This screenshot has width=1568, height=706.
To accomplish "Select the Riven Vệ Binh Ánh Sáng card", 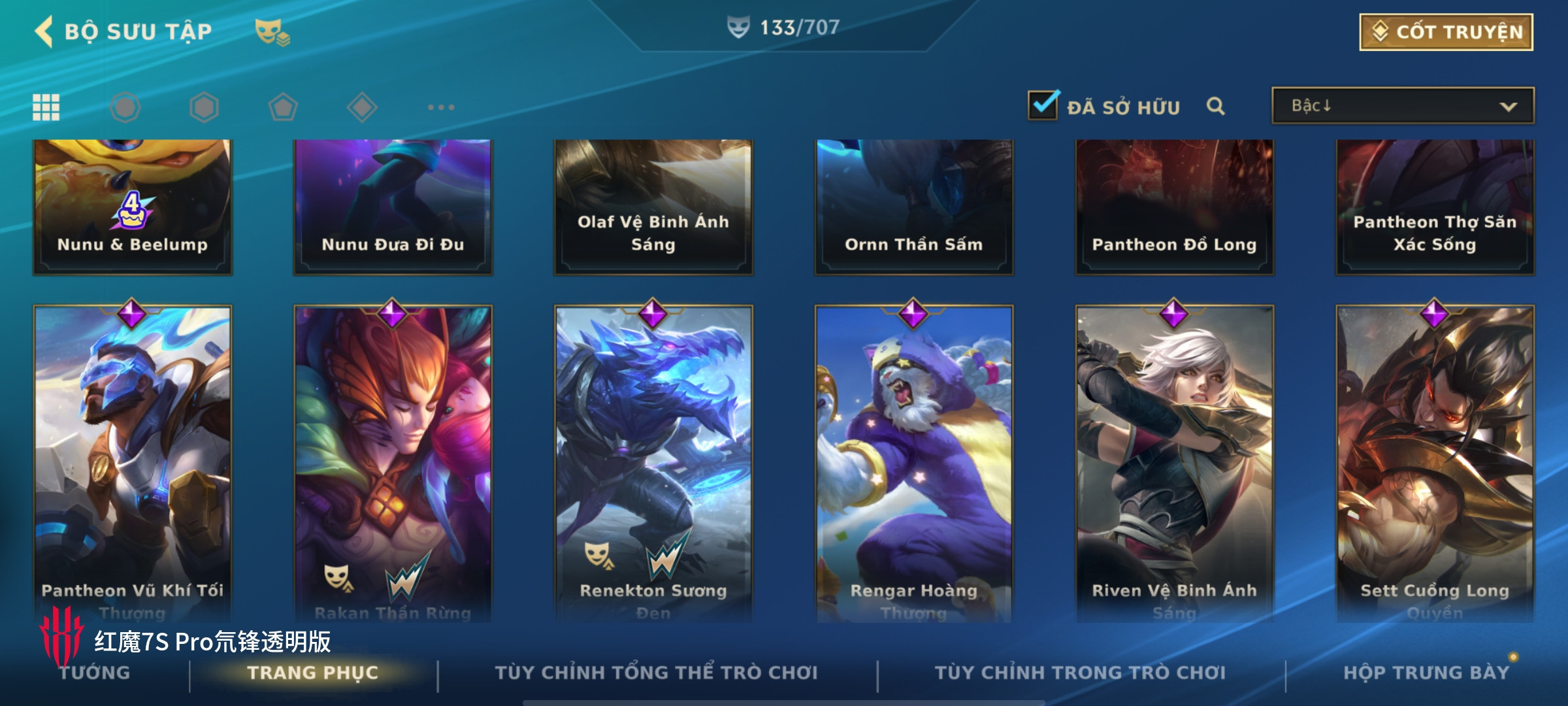I will coord(1175,463).
